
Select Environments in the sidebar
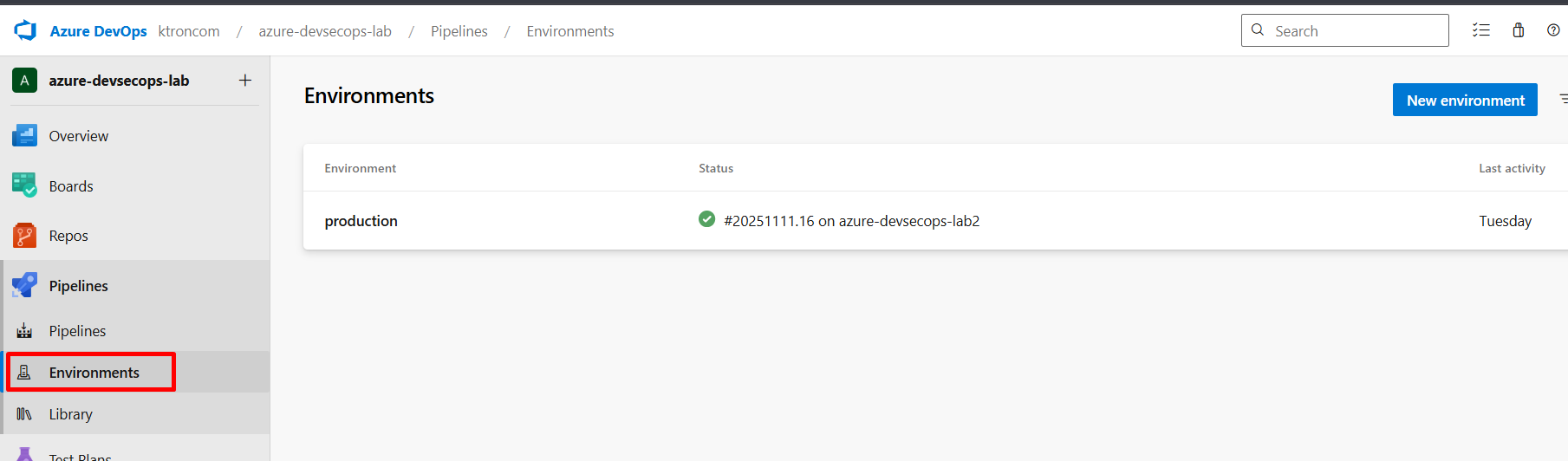(x=94, y=373)
